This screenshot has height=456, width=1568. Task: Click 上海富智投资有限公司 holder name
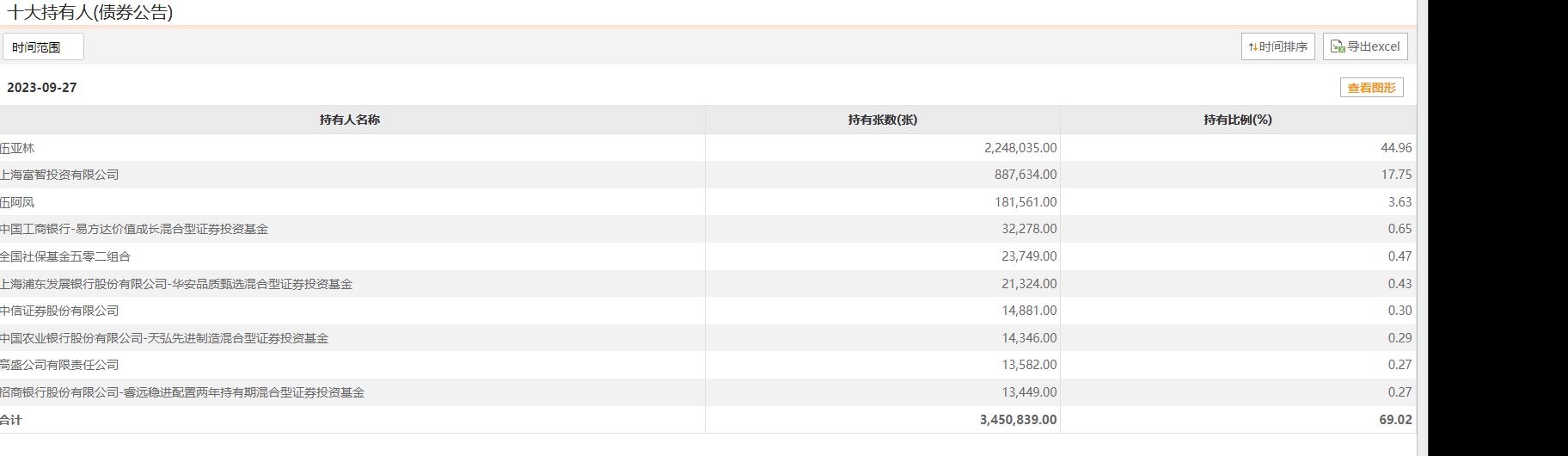tap(60, 175)
